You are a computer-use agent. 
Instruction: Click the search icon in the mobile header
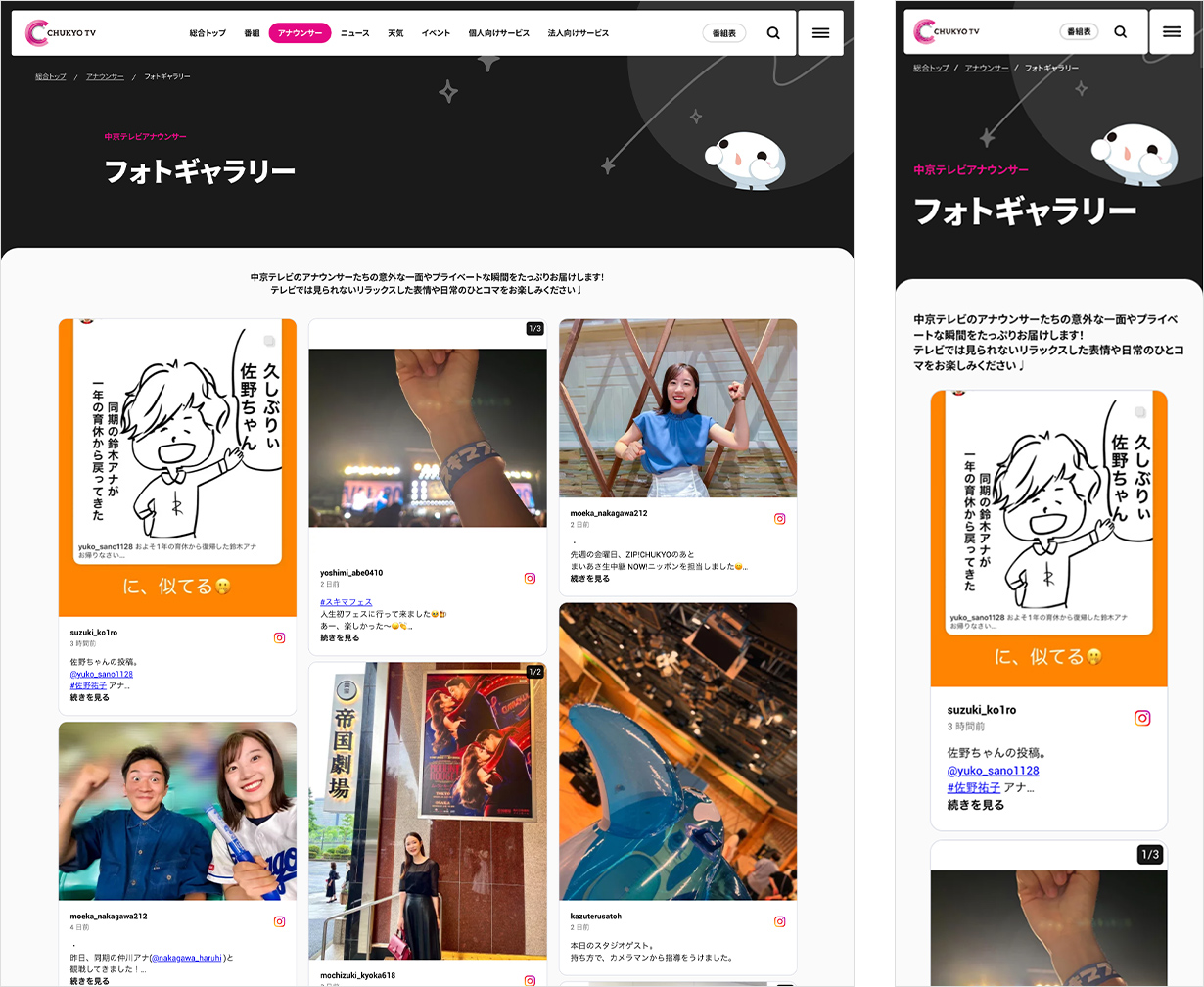pos(1121,32)
